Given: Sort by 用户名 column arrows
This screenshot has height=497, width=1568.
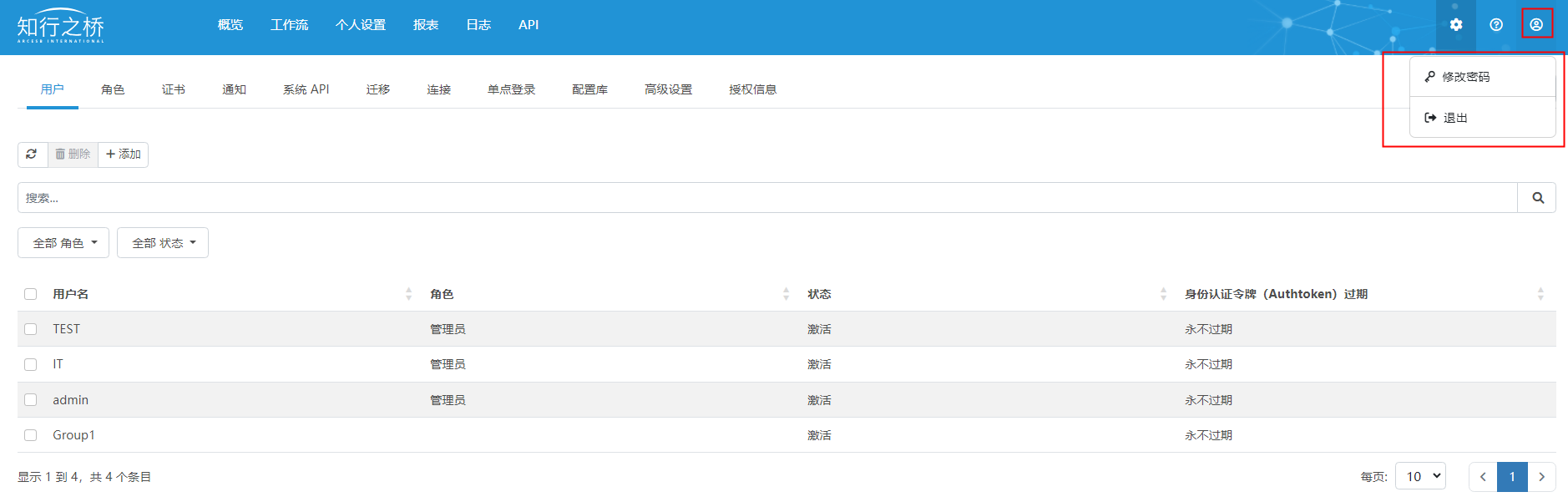Looking at the screenshot, I should click(x=408, y=294).
